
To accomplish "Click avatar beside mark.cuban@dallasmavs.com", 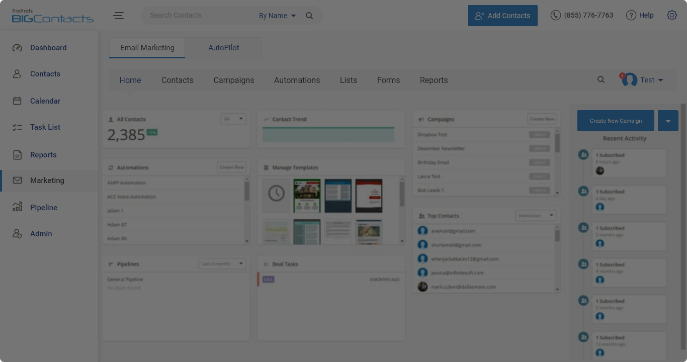I will pyautogui.click(x=423, y=287).
